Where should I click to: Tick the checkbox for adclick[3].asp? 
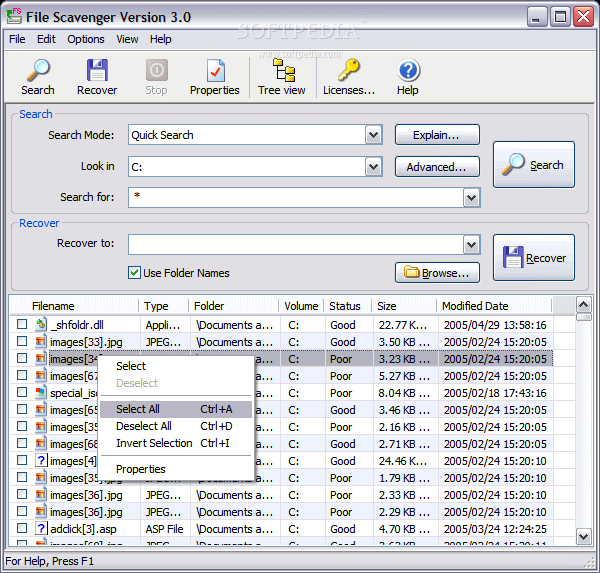point(22,528)
